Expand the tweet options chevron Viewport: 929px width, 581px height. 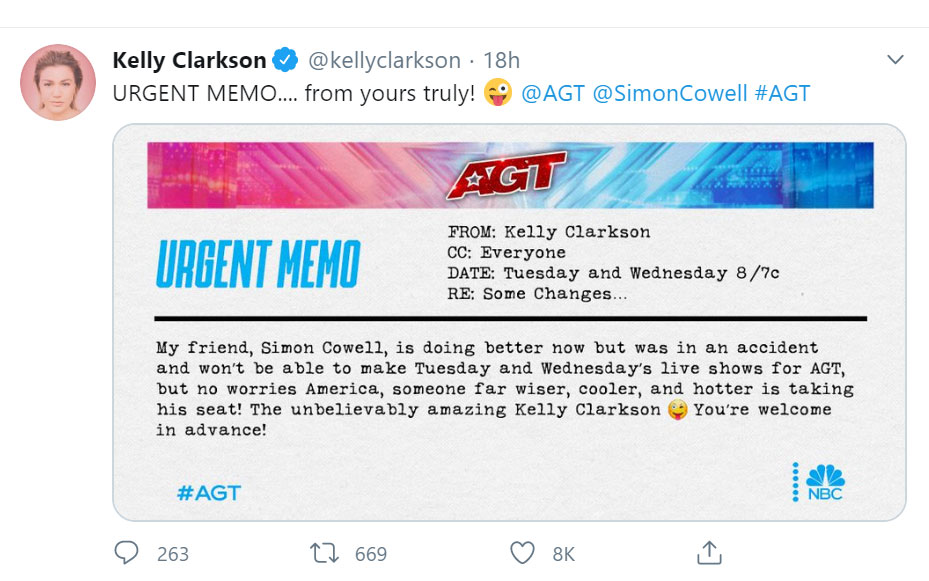pyautogui.click(x=895, y=61)
